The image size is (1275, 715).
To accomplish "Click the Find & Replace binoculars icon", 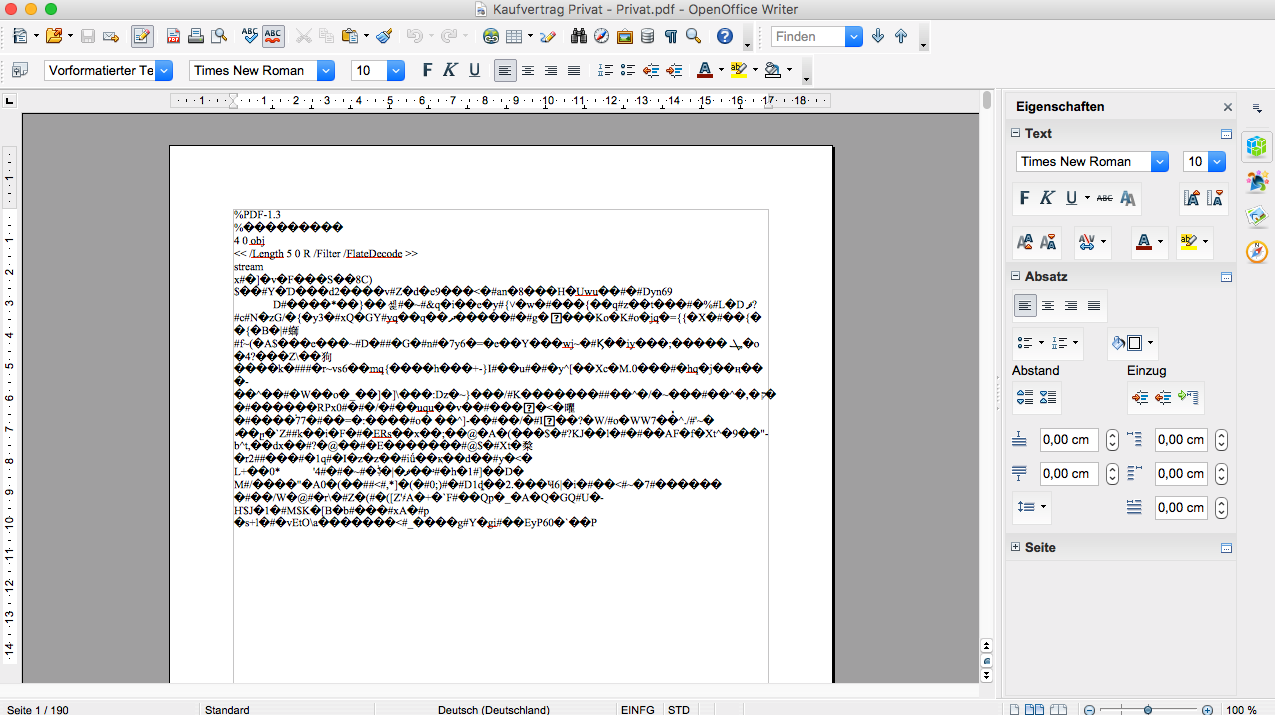I will tap(578, 37).
